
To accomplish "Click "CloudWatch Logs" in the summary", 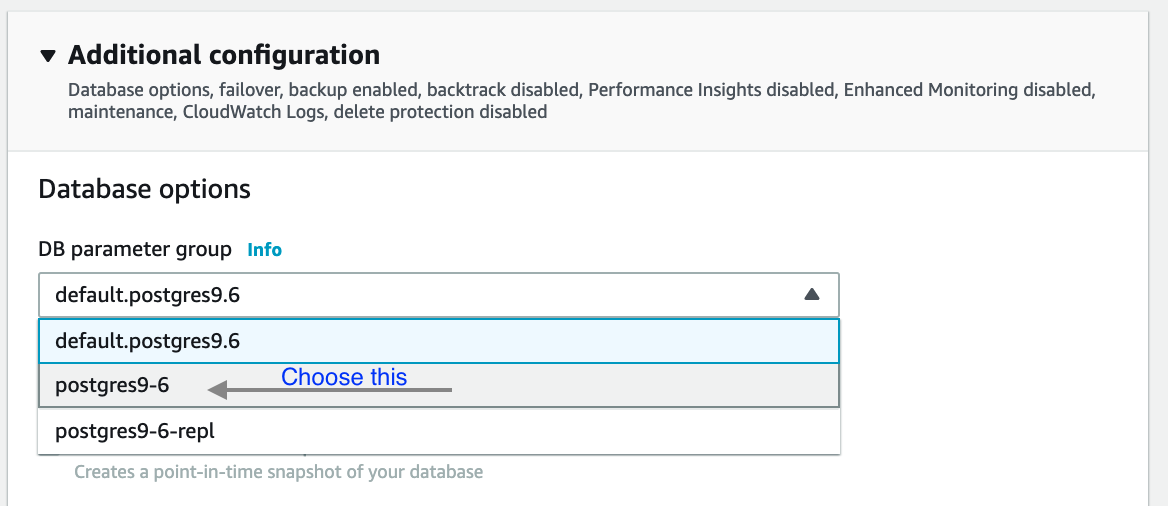I will (253, 112).
